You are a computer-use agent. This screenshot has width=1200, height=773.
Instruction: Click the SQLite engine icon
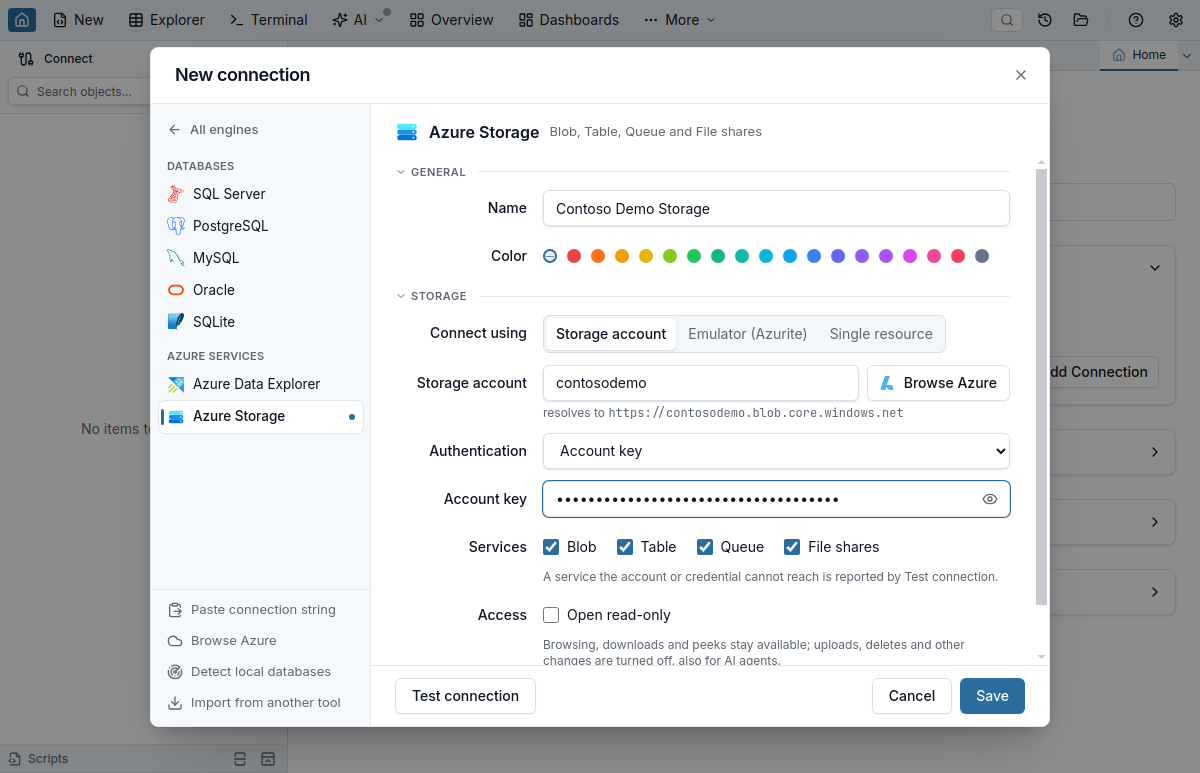pos(176,322)
